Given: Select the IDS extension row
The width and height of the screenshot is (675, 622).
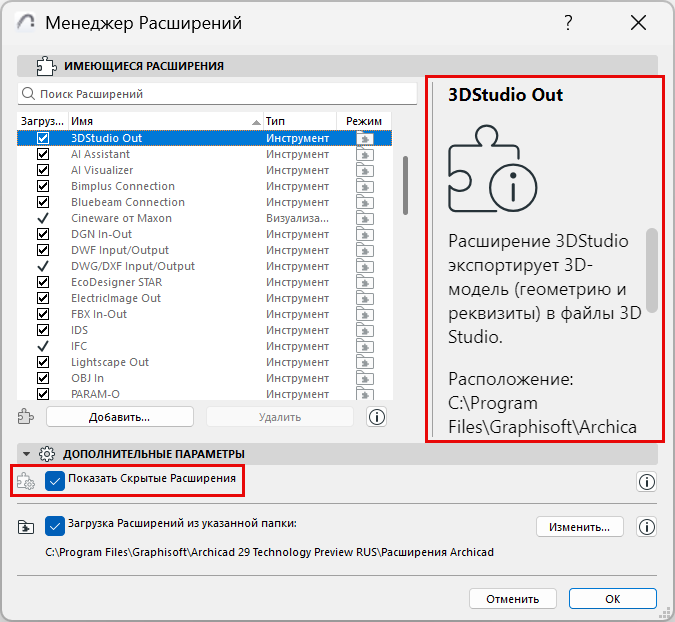Looking at the screenshot, I should click(x=204, y=330).
